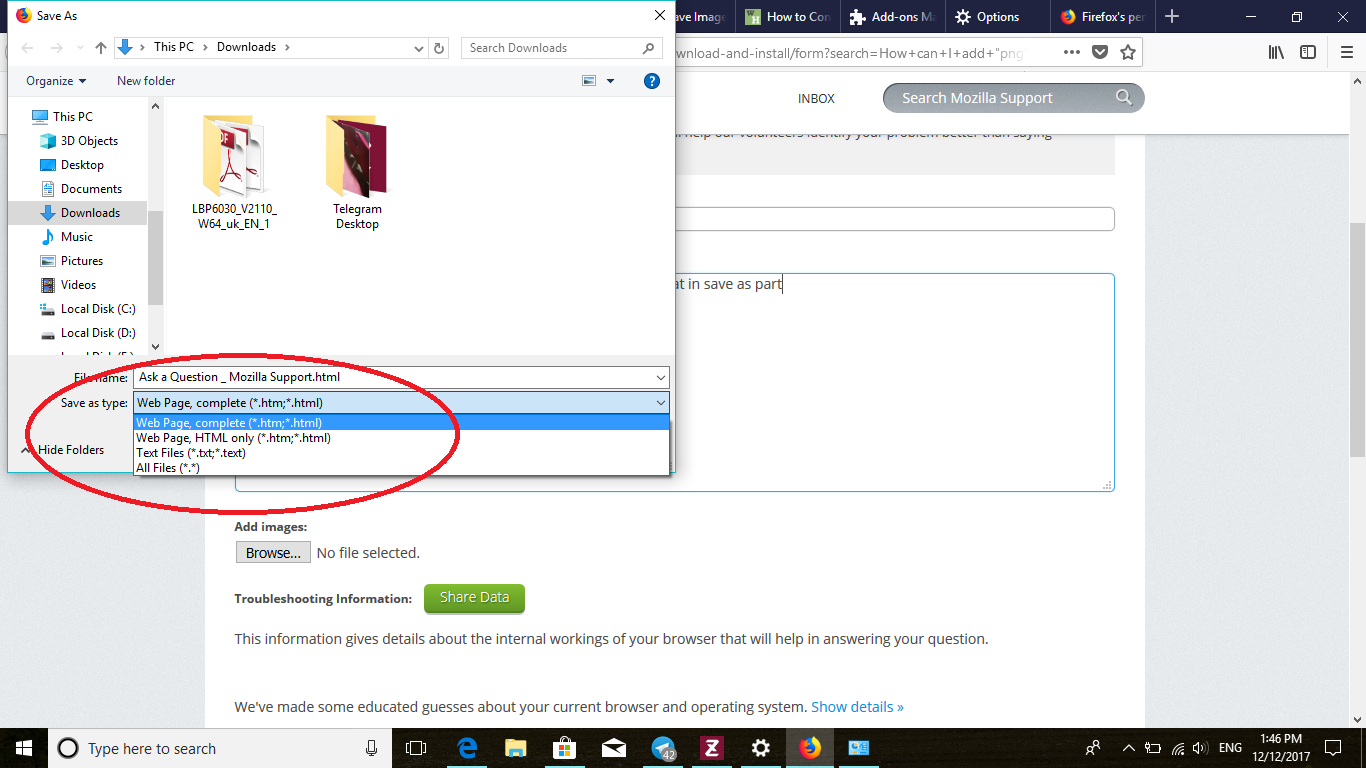
Task: Click "This PC" in the address path
Action: coord(173,47)
